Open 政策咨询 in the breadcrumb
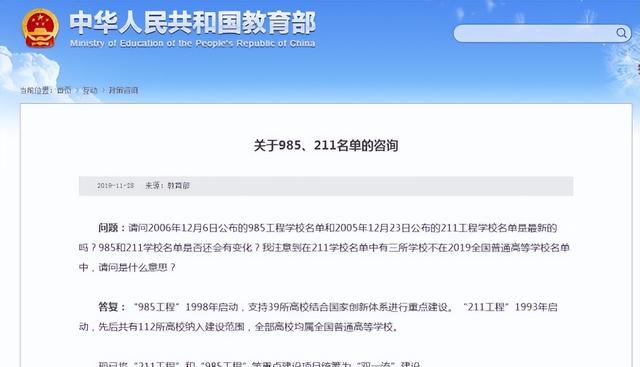 click(123, 90)
